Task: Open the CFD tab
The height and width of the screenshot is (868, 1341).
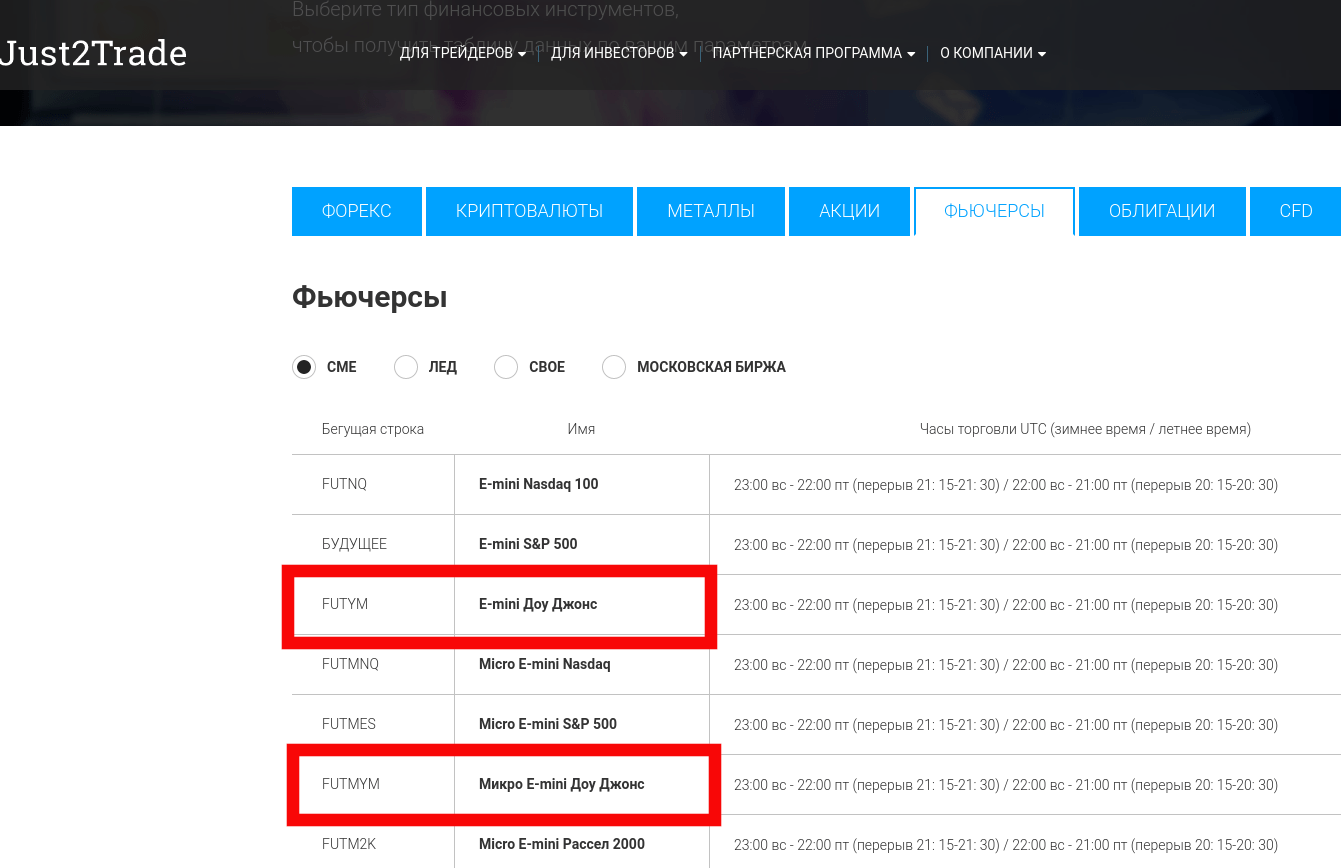Action: coord(1295,211)
